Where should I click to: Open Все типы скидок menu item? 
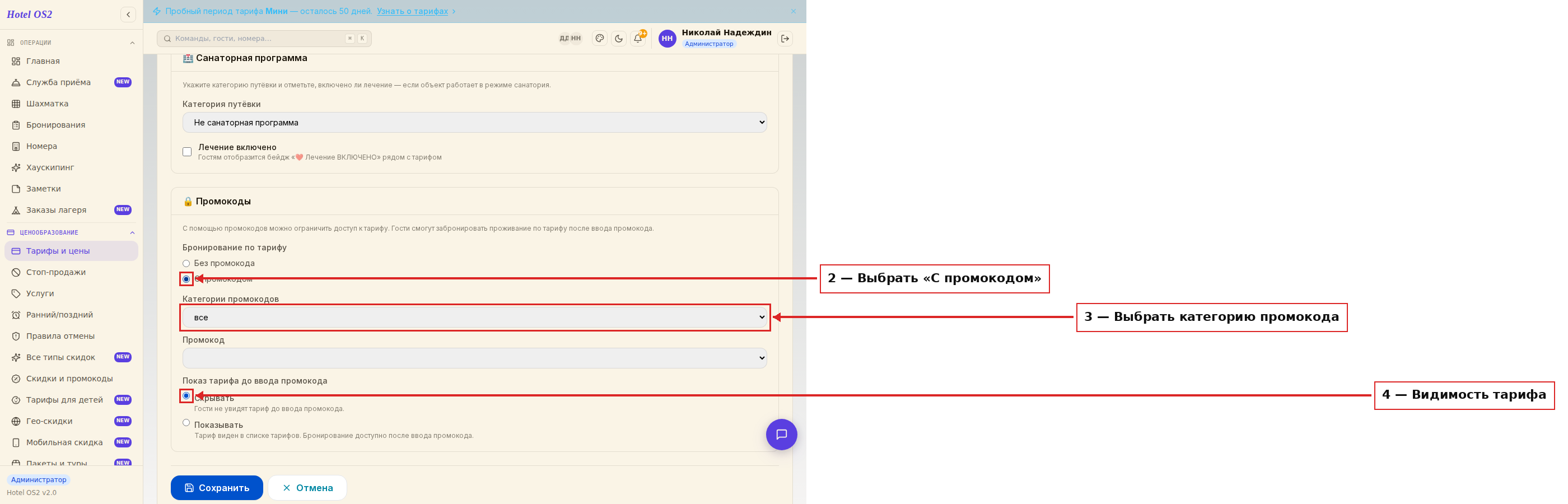click(x=71, y=357)
